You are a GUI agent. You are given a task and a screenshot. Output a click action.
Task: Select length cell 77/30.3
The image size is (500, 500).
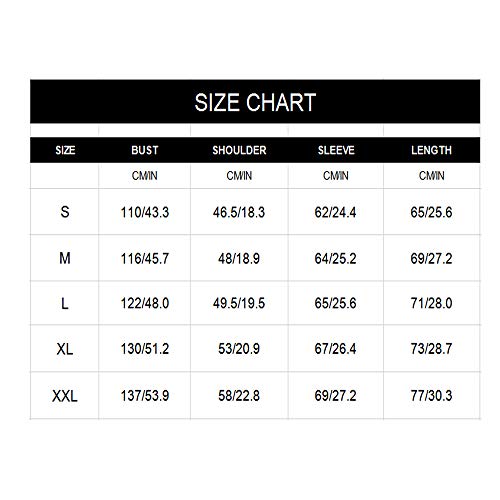[431, 396]
